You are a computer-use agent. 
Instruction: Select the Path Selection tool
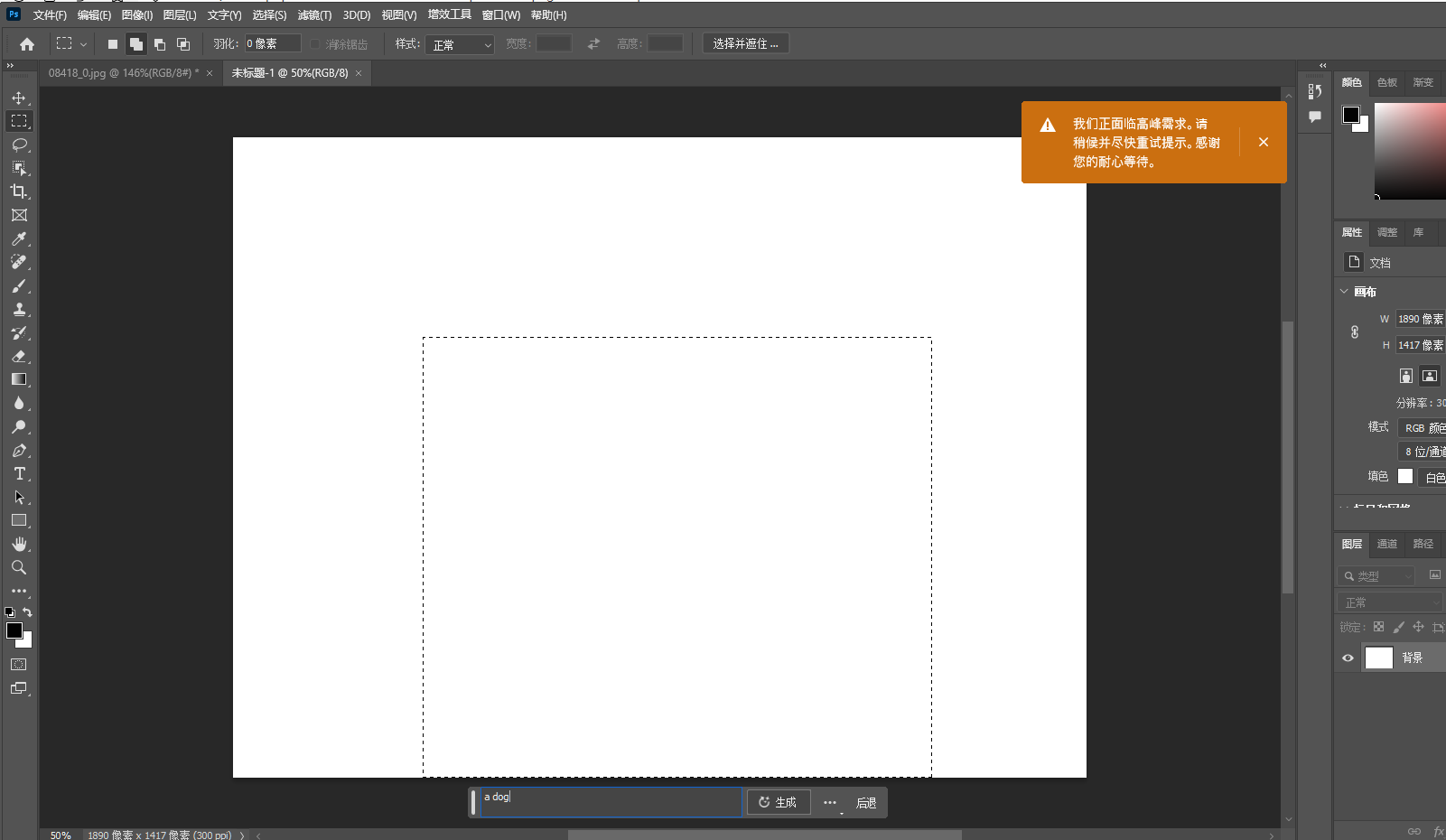19,497
